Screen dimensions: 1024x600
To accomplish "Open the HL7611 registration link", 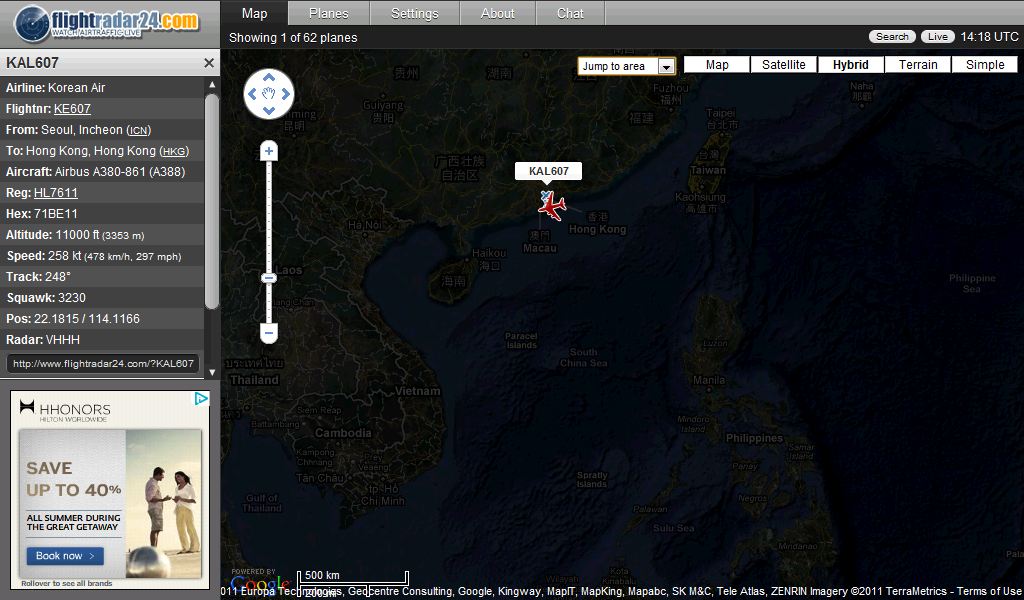I will [x=56, y=193].
